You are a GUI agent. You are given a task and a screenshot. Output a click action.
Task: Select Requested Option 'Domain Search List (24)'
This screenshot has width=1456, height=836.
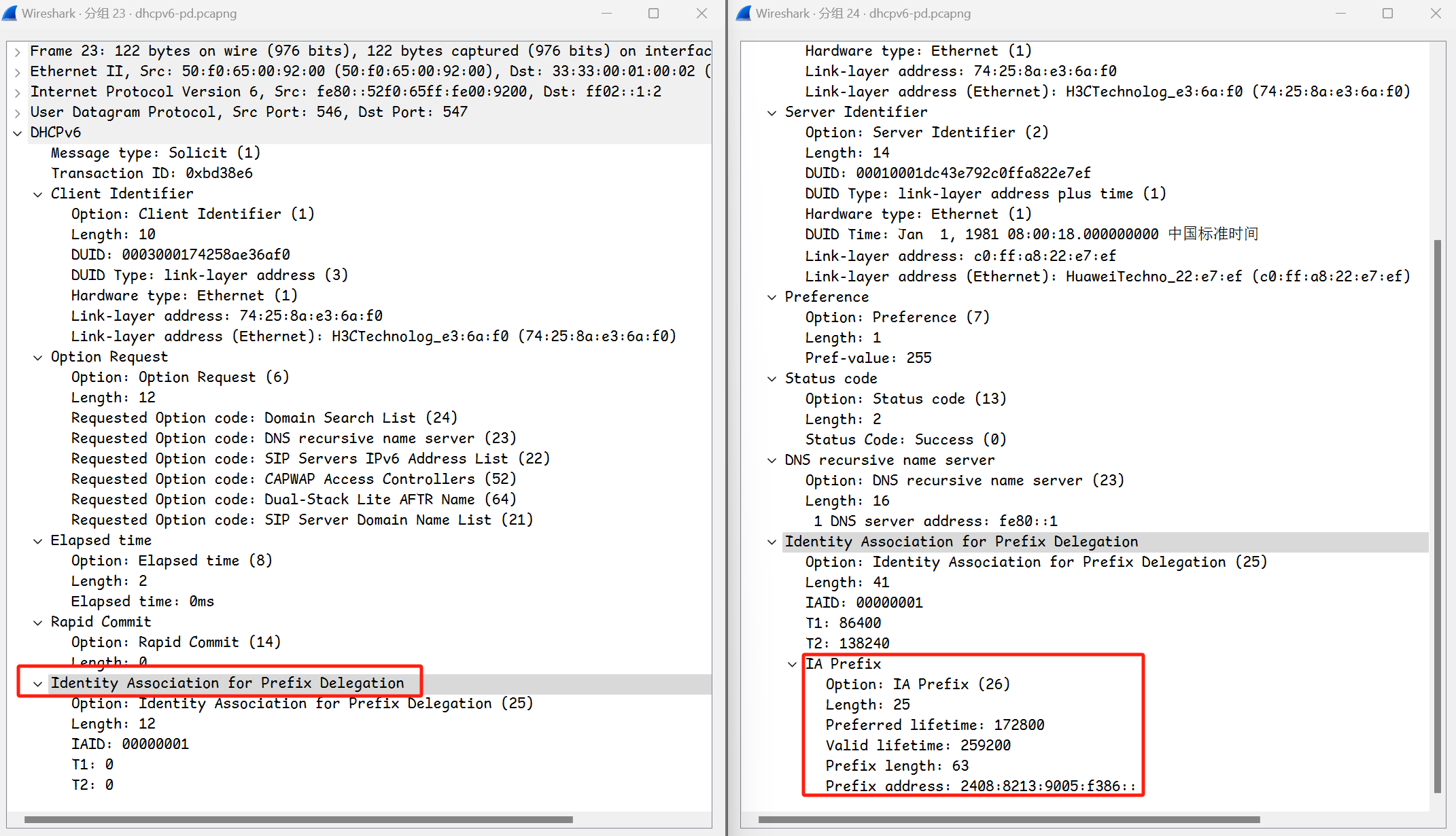point(264,418)
